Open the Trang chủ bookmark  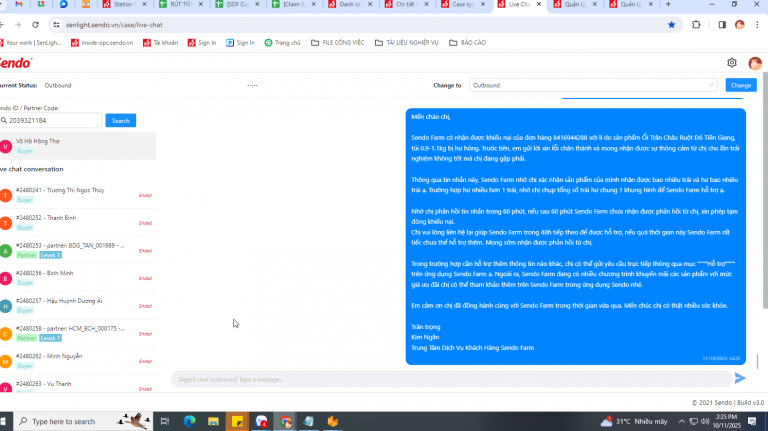pos(282,43)
